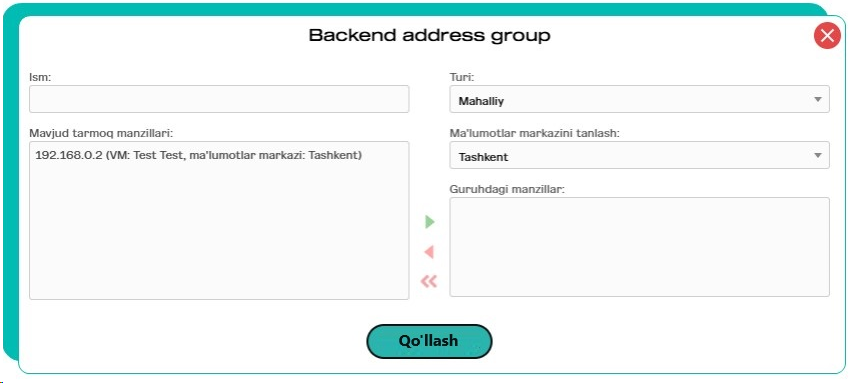Click the Backend address group title
This screenshot has width=860, height=383.
[x=429, y=36]
